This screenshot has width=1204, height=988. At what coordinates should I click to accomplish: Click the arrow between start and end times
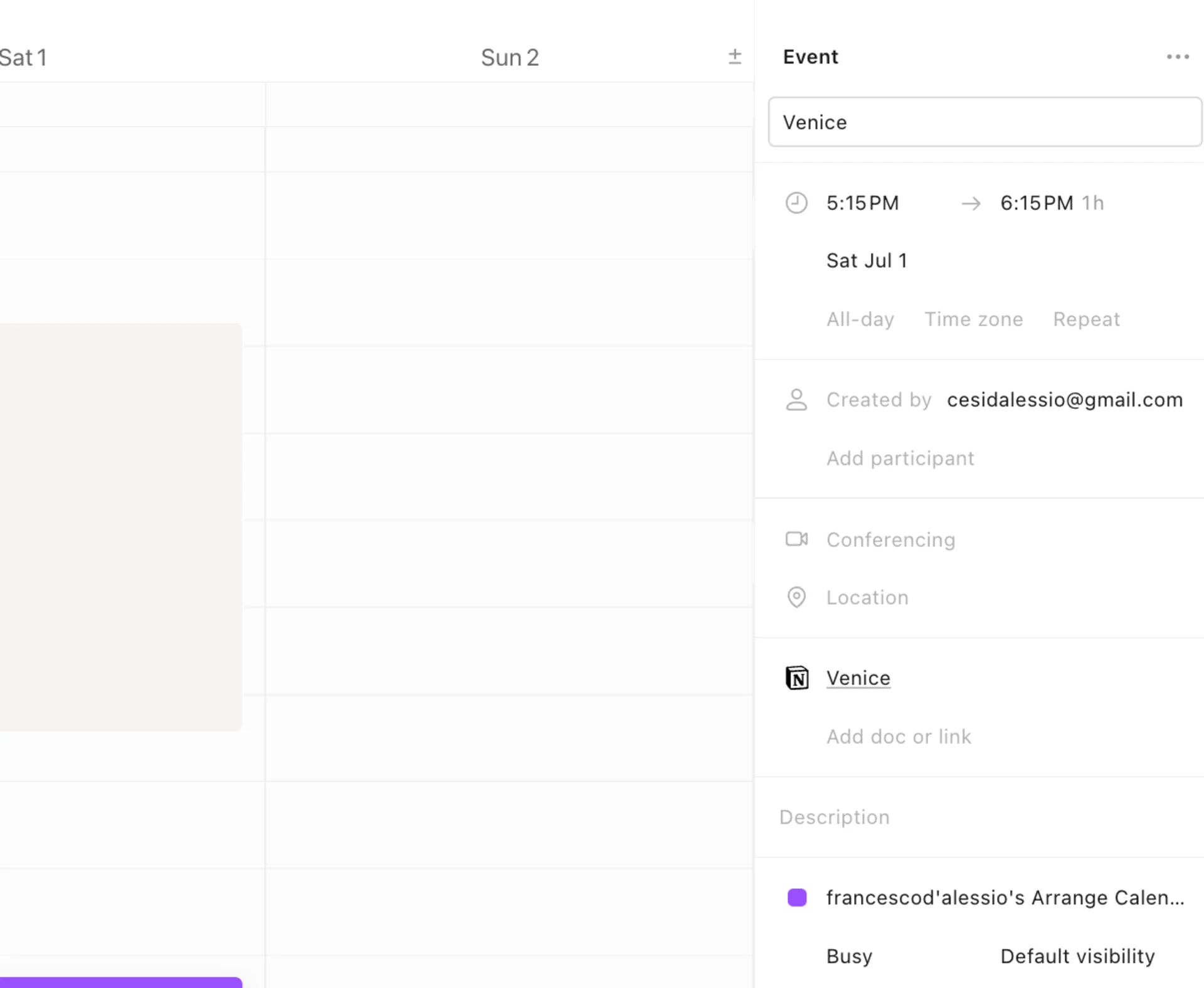(970, 203)
